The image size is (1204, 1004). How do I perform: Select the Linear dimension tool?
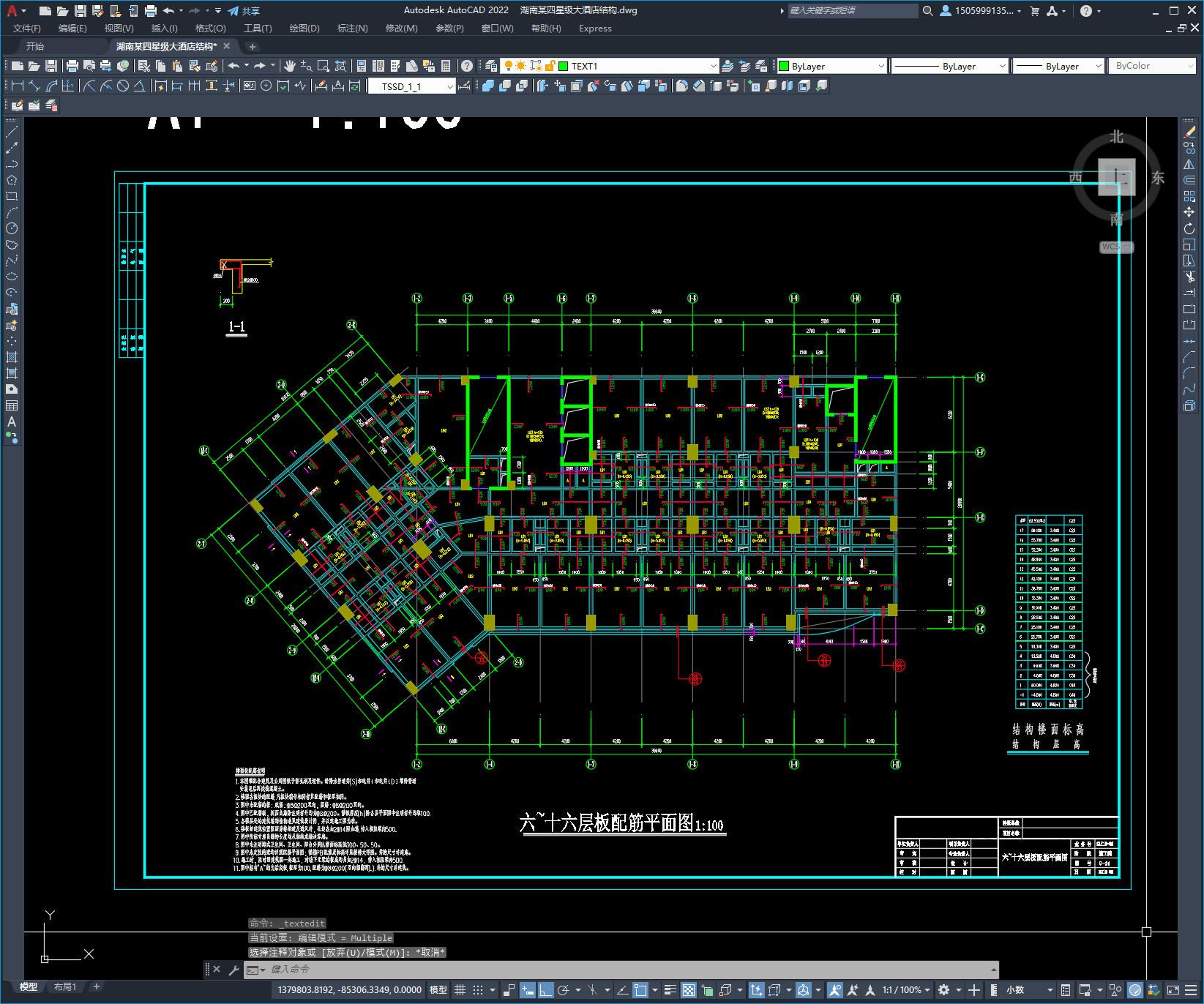(18, 86)
